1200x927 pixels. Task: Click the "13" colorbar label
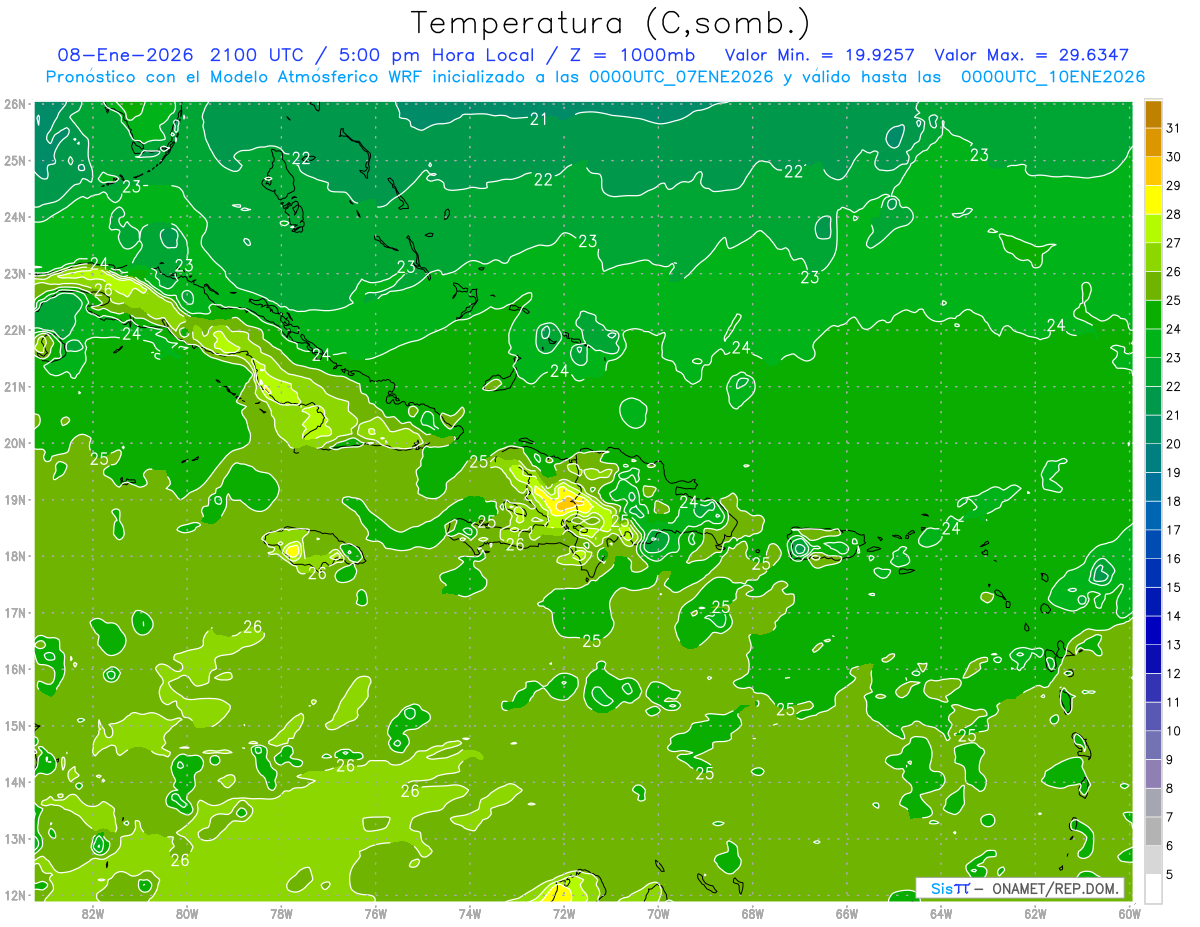(1174, 644)
